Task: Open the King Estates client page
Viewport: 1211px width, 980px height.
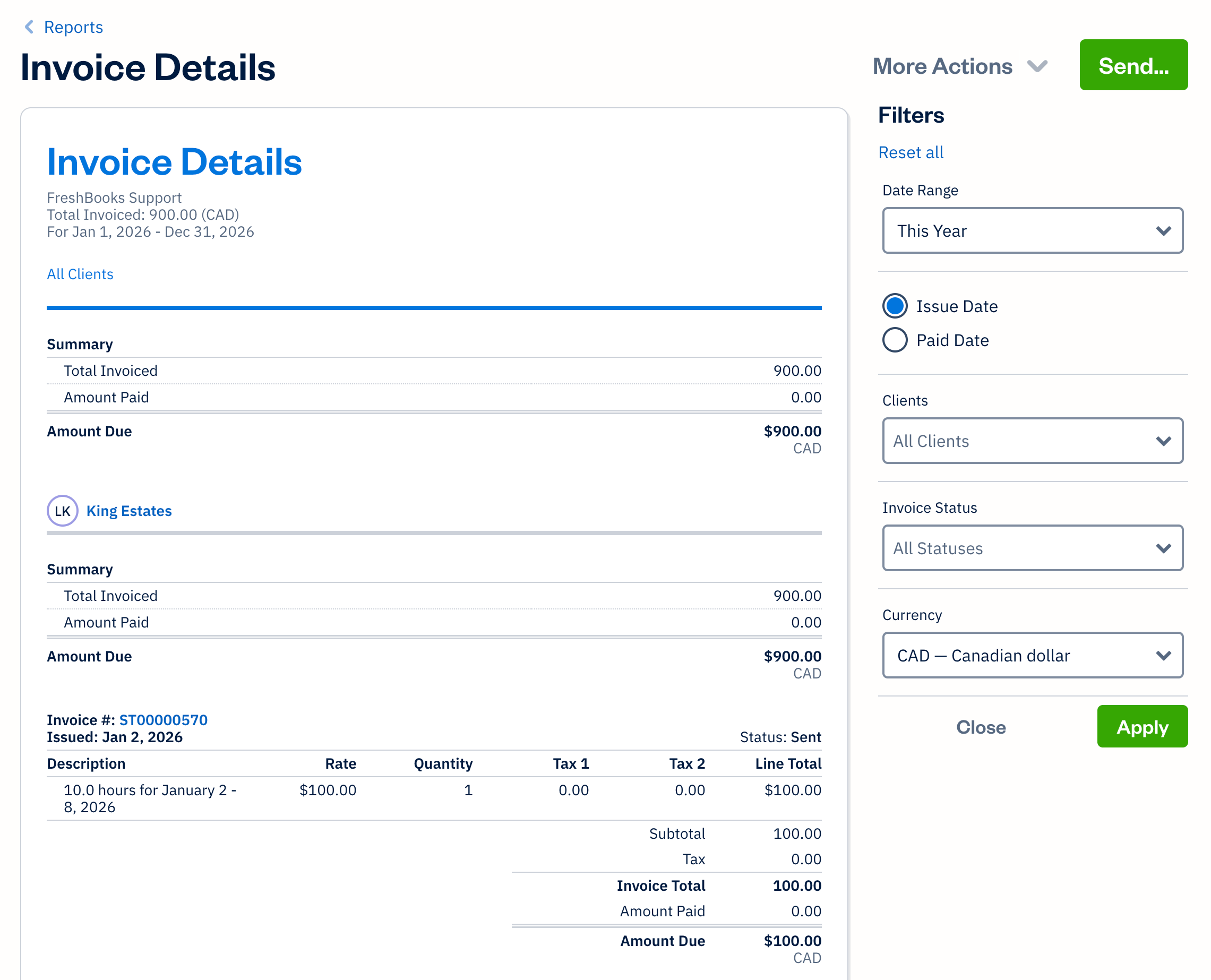Action: point(128,510)
